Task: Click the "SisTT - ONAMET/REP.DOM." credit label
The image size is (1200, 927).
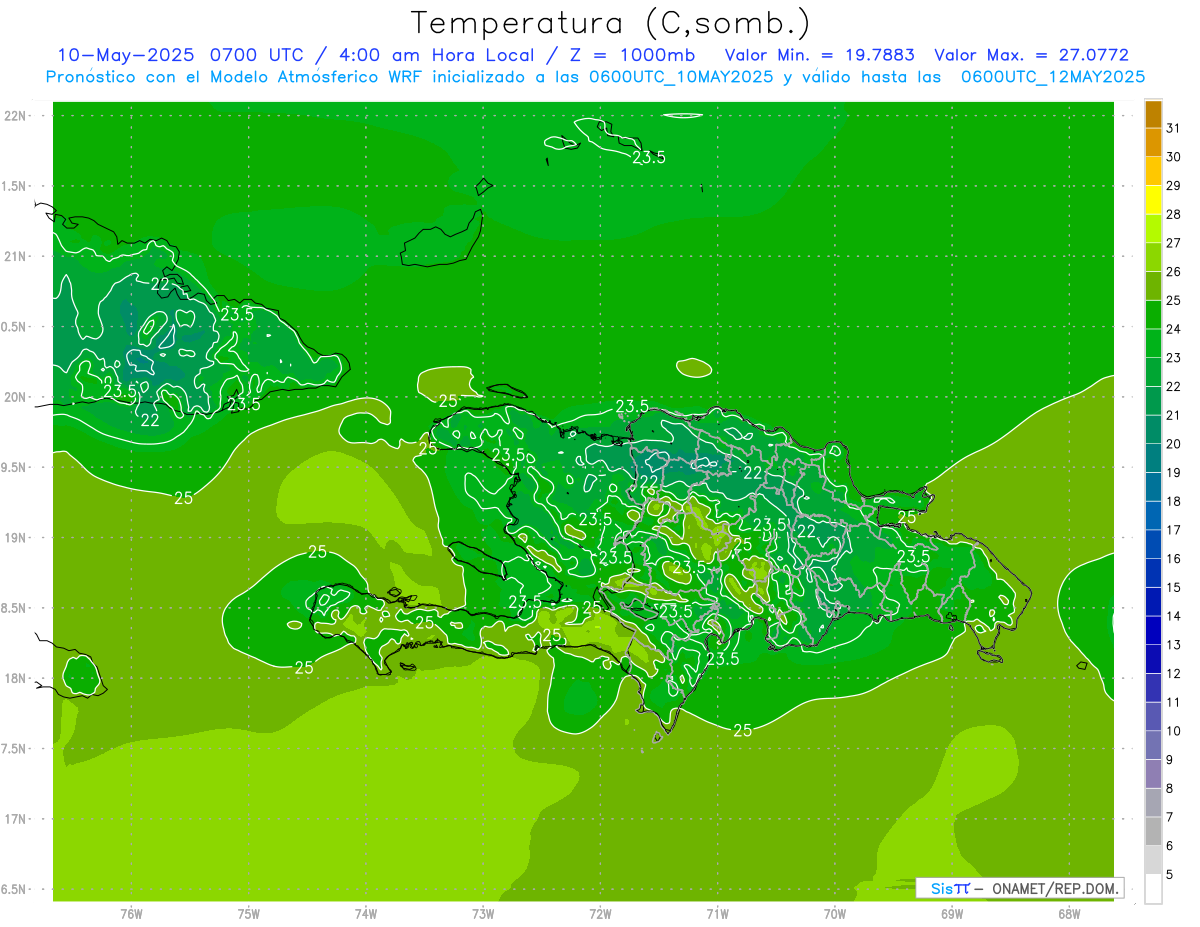Action: pyautogui.click(x=1020, y=888)
